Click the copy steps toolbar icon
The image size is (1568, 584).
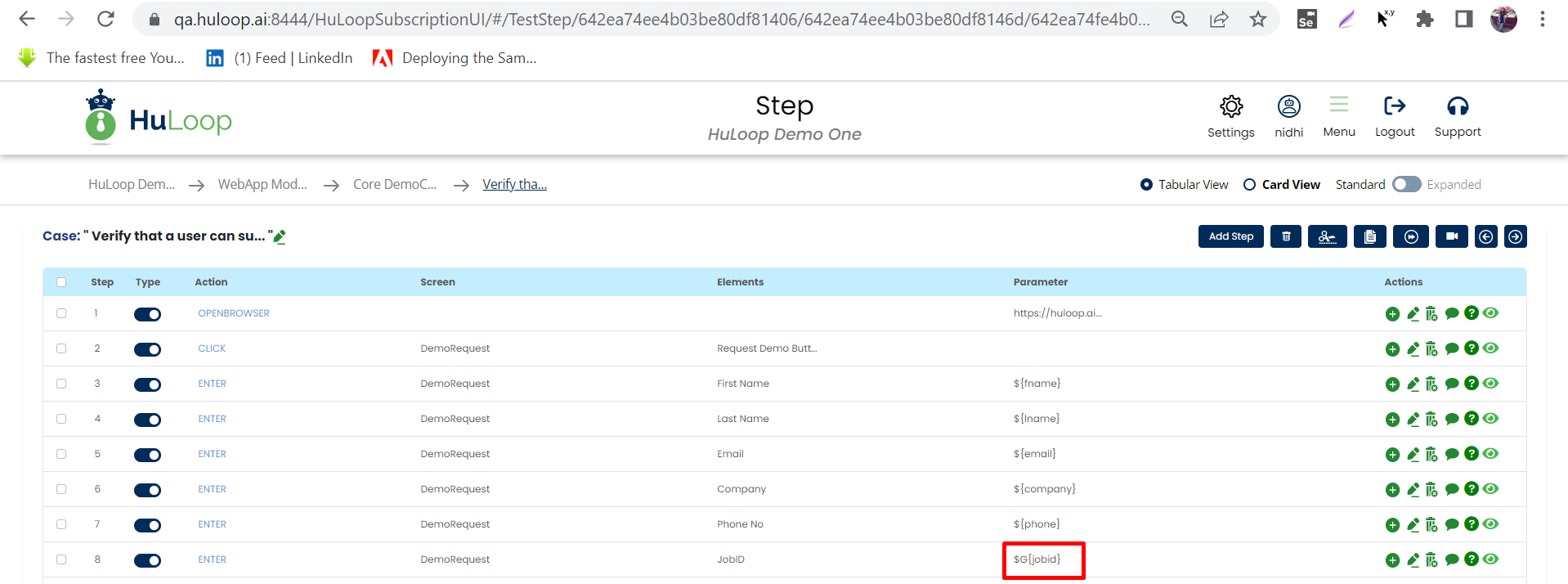pyautogui.click(x=1369, y=236)
